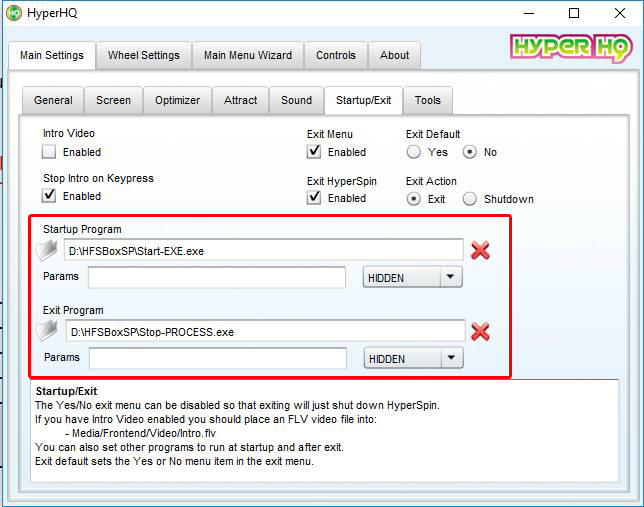The height and width of the screenshot is (507, 644).
Task: Open the Tools sub-tab
Action: point(428,100)
